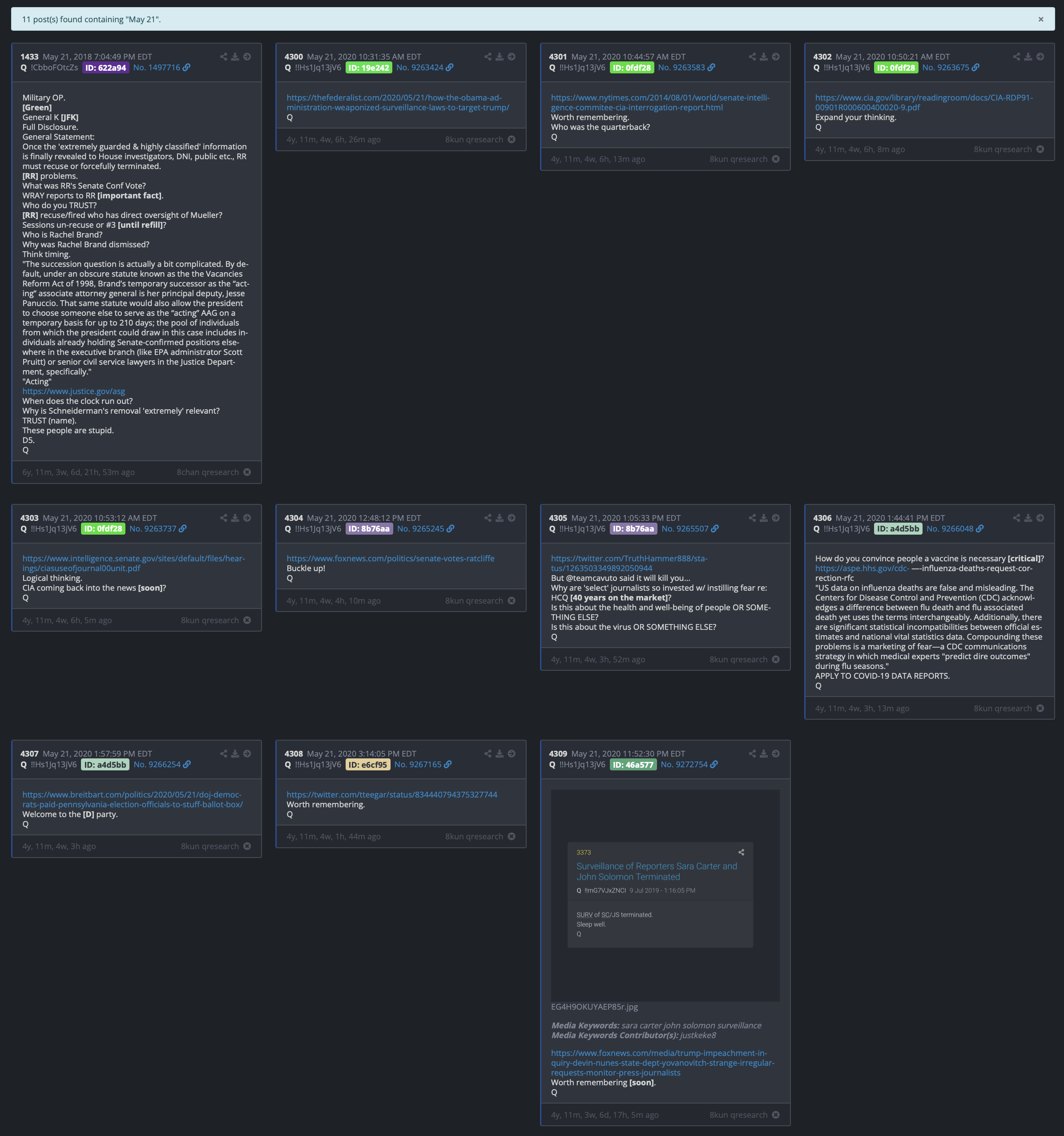Viewport: 1064px width, 1136px height.
Task: Click the share icon inside embedded post 3373
Action: [x=741, y=852]
